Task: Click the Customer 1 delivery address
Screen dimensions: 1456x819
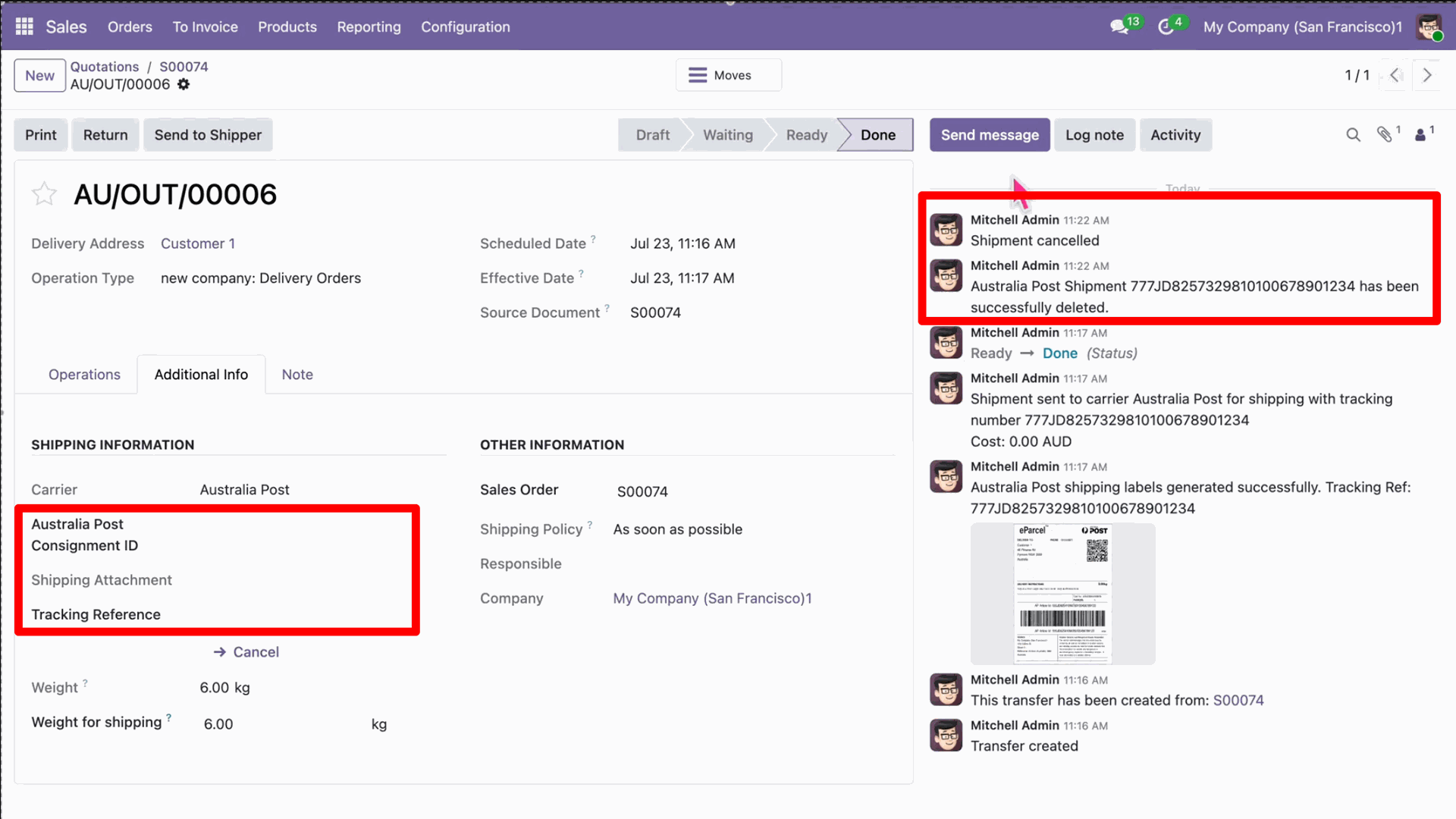Action: tap(198, 243)
